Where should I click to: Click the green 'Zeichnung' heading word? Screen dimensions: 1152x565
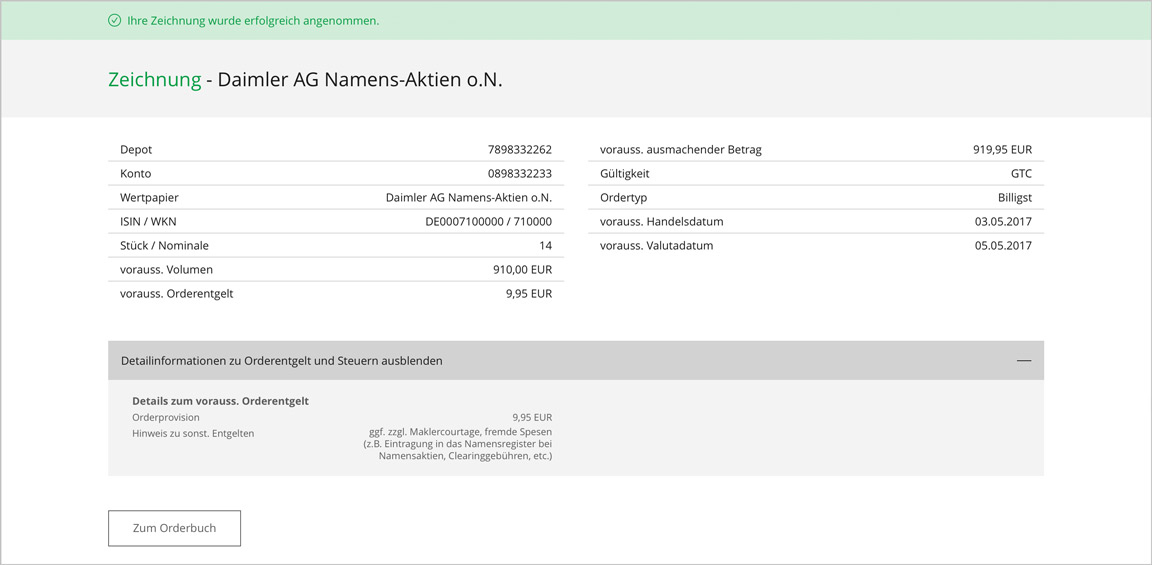[154, 80]
